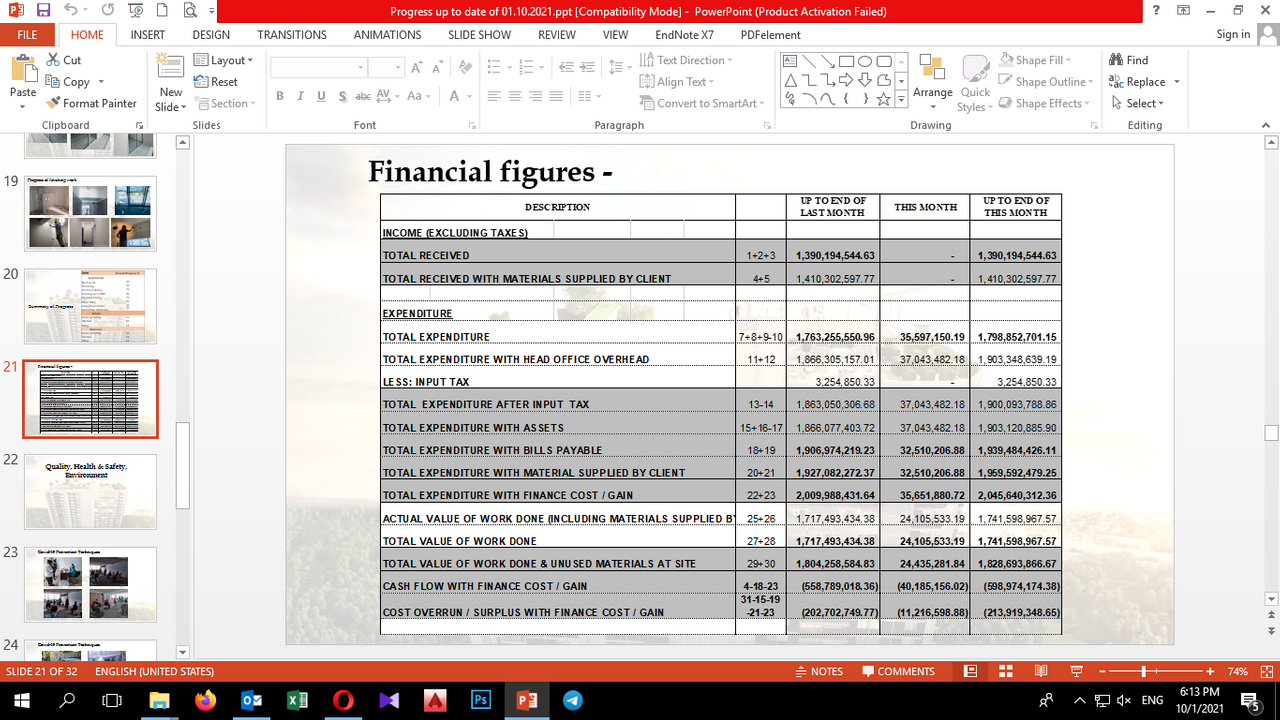
Task: Open the COMMENTS pane
Action: [x=898, y=671]
